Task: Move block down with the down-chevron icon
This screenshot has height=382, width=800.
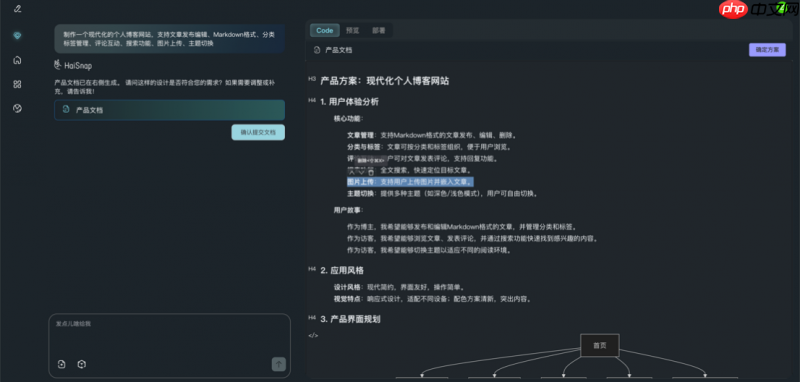Action: point(361,172)
